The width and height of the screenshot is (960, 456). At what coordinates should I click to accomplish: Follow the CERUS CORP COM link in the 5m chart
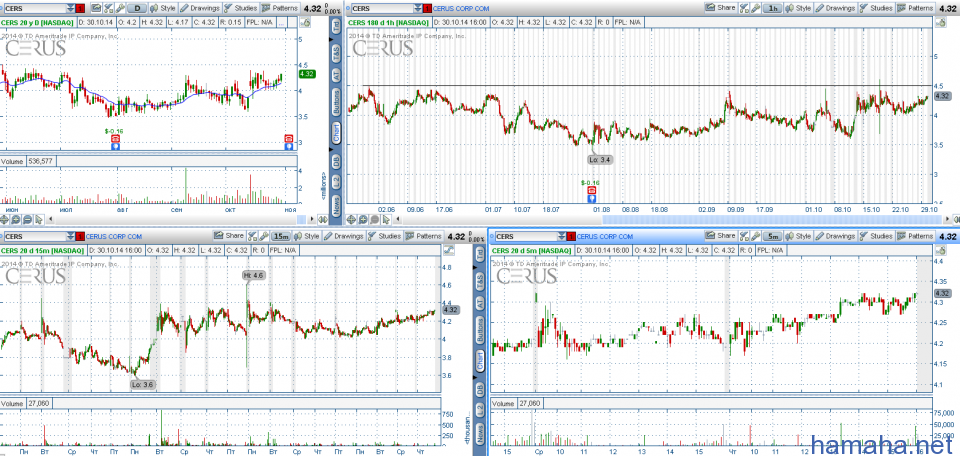[605, 236]
